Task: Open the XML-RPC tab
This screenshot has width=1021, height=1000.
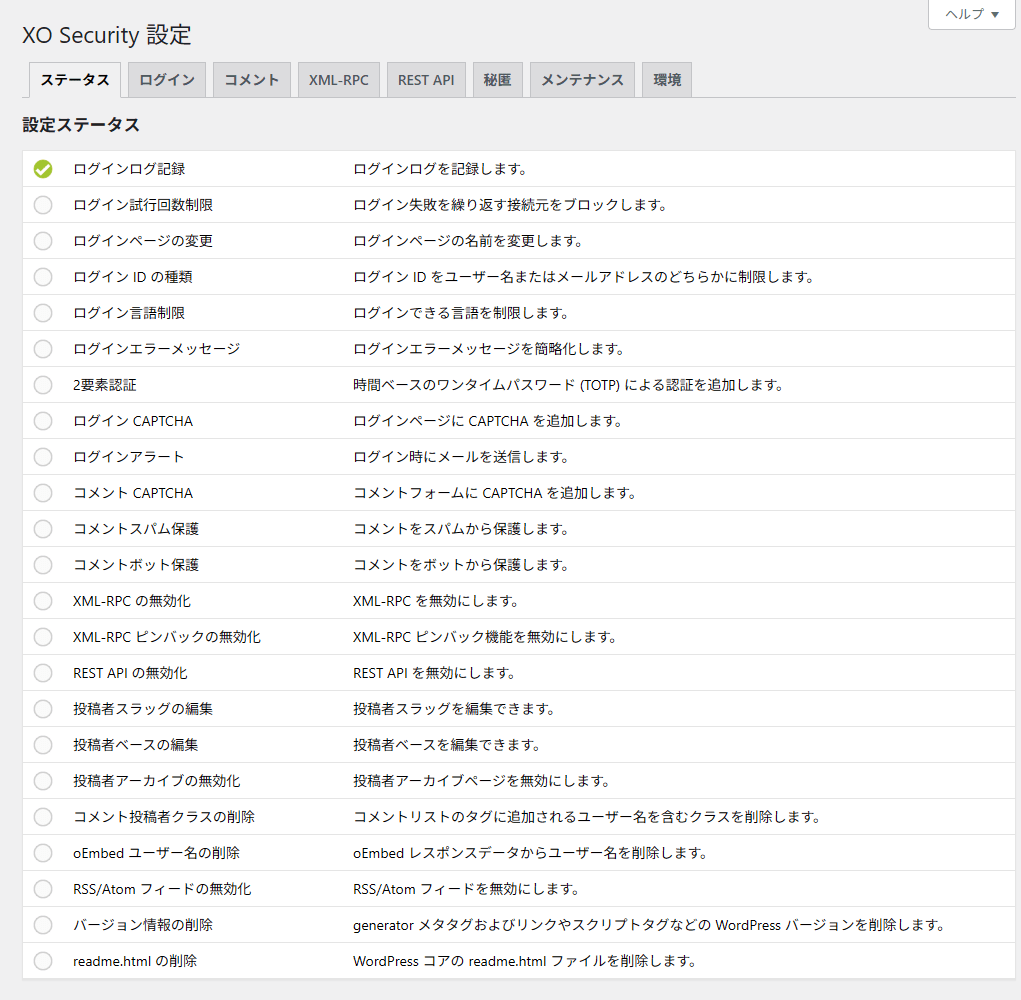Action: click(x=339, y=80)
